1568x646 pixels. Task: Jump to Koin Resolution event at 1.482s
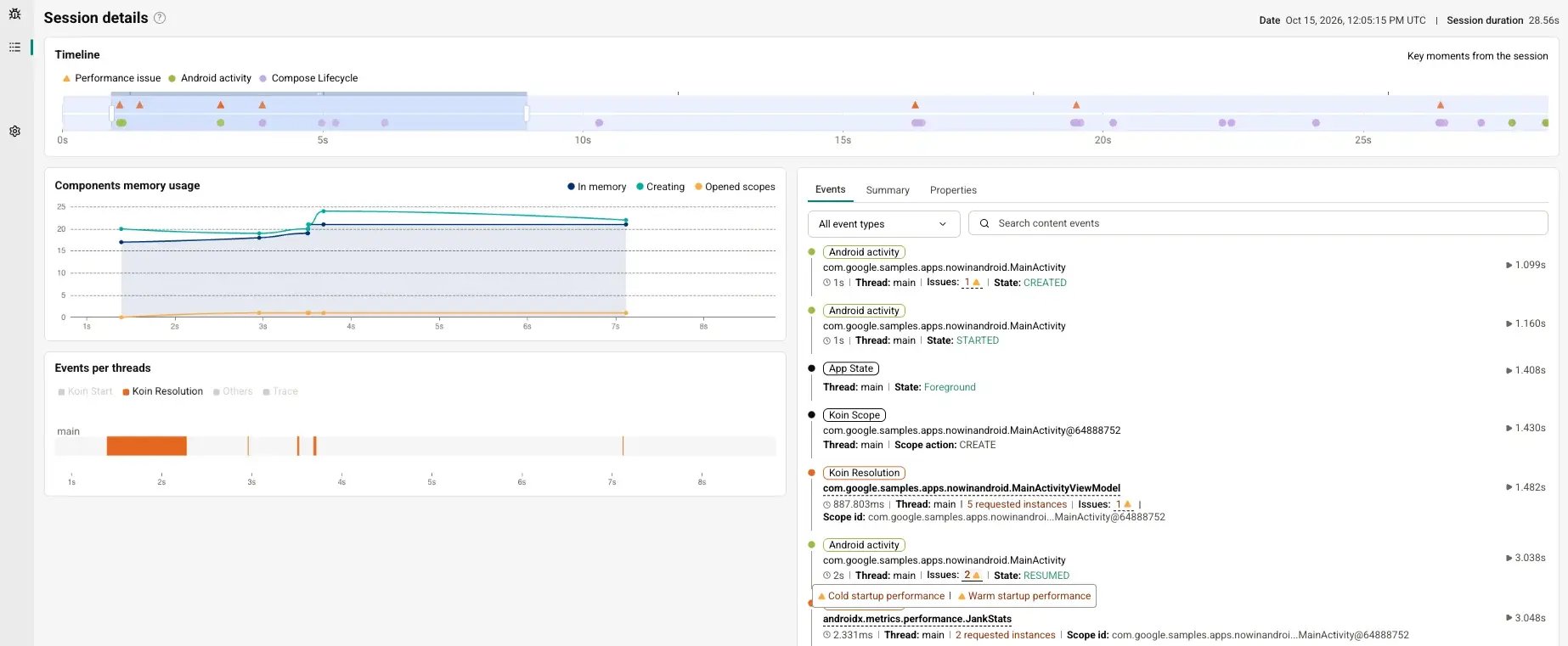pyautogui.click(x=1526, y=487)
